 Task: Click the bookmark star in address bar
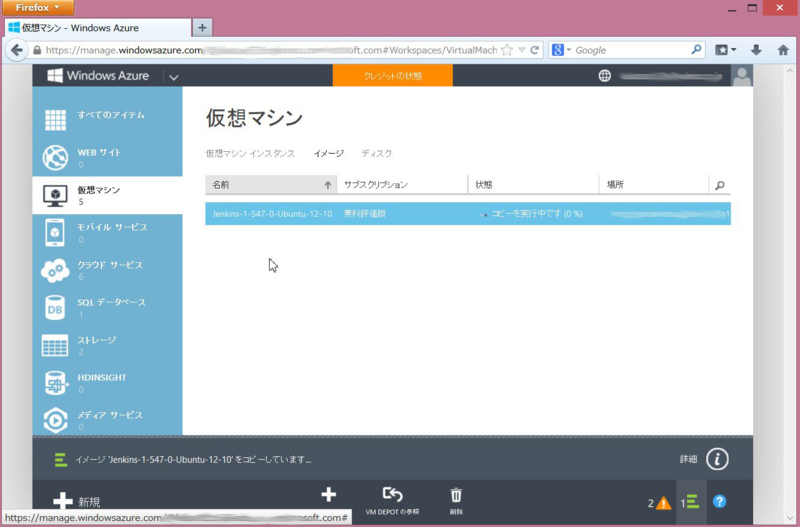coord(507,50)
